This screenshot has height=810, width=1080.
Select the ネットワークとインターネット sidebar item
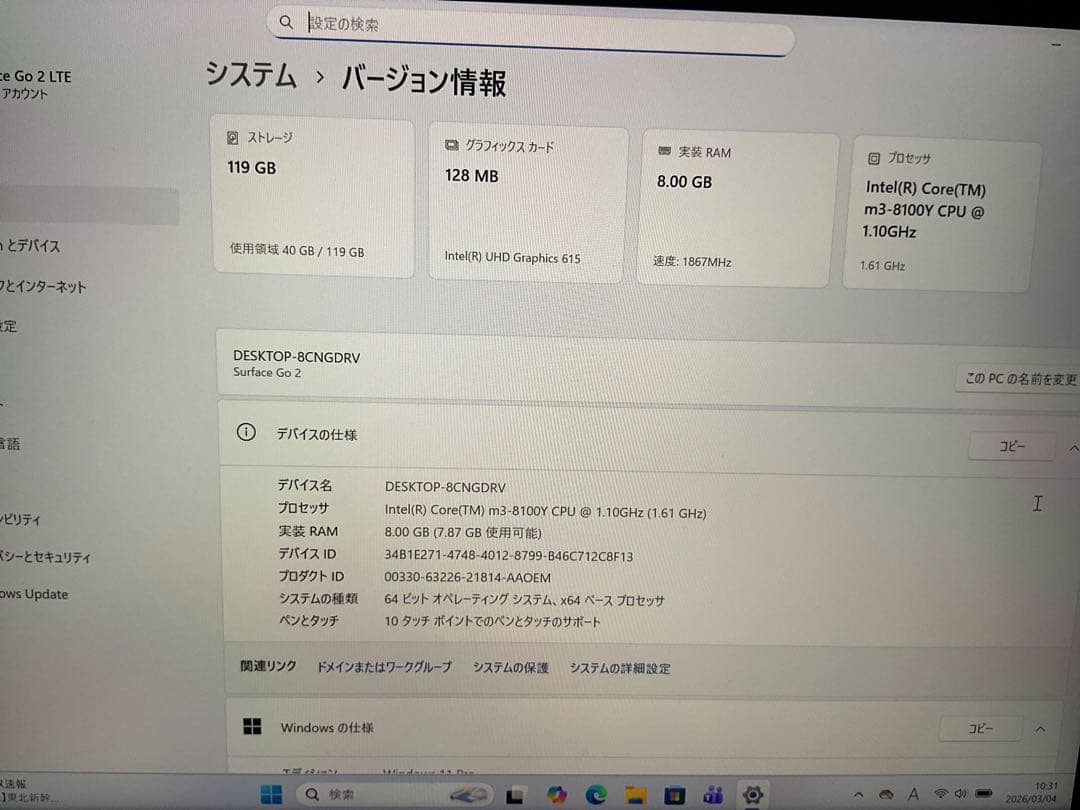(x=43, y=287)
